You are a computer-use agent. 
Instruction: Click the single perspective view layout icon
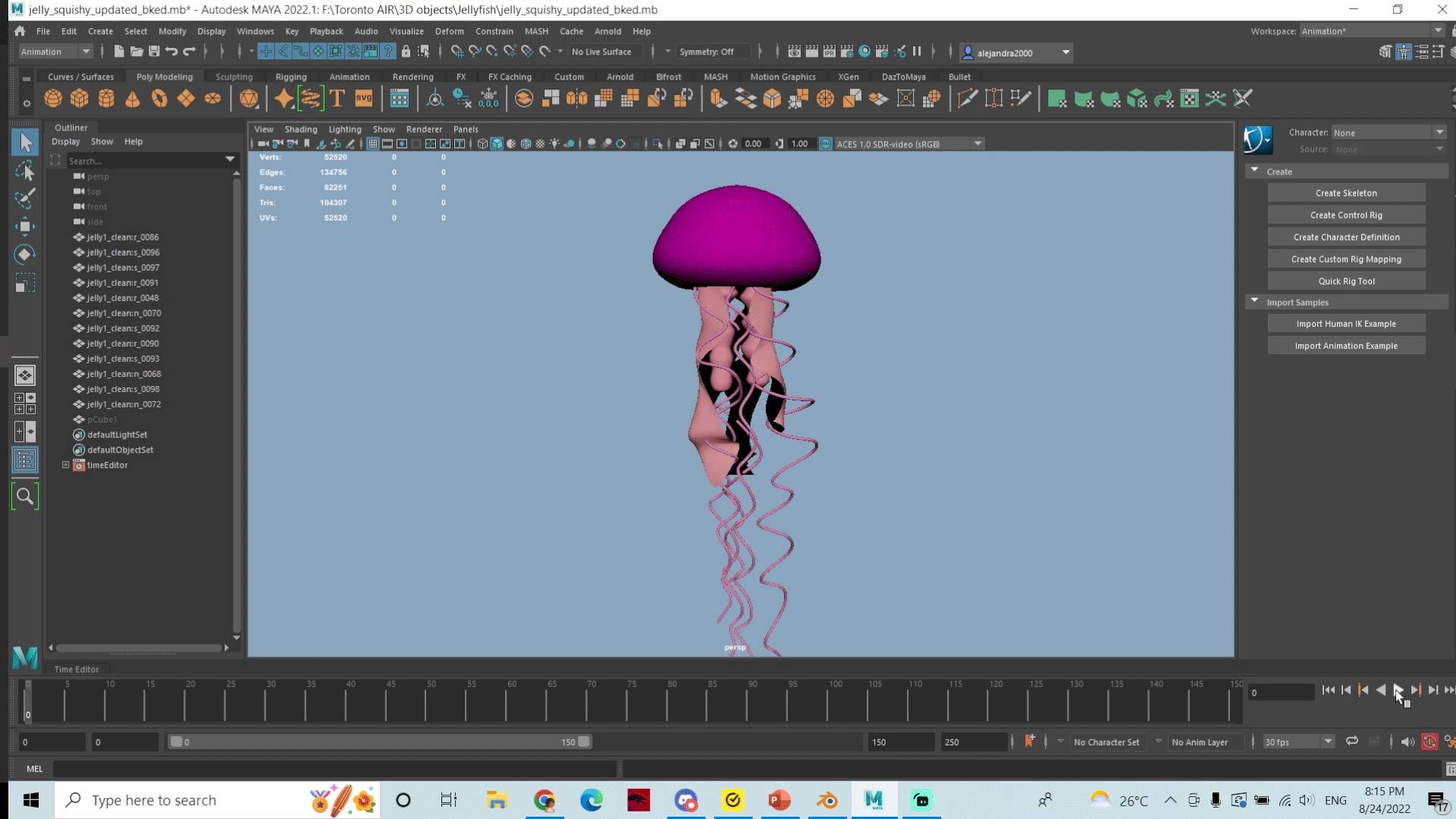tap(25, 375)
